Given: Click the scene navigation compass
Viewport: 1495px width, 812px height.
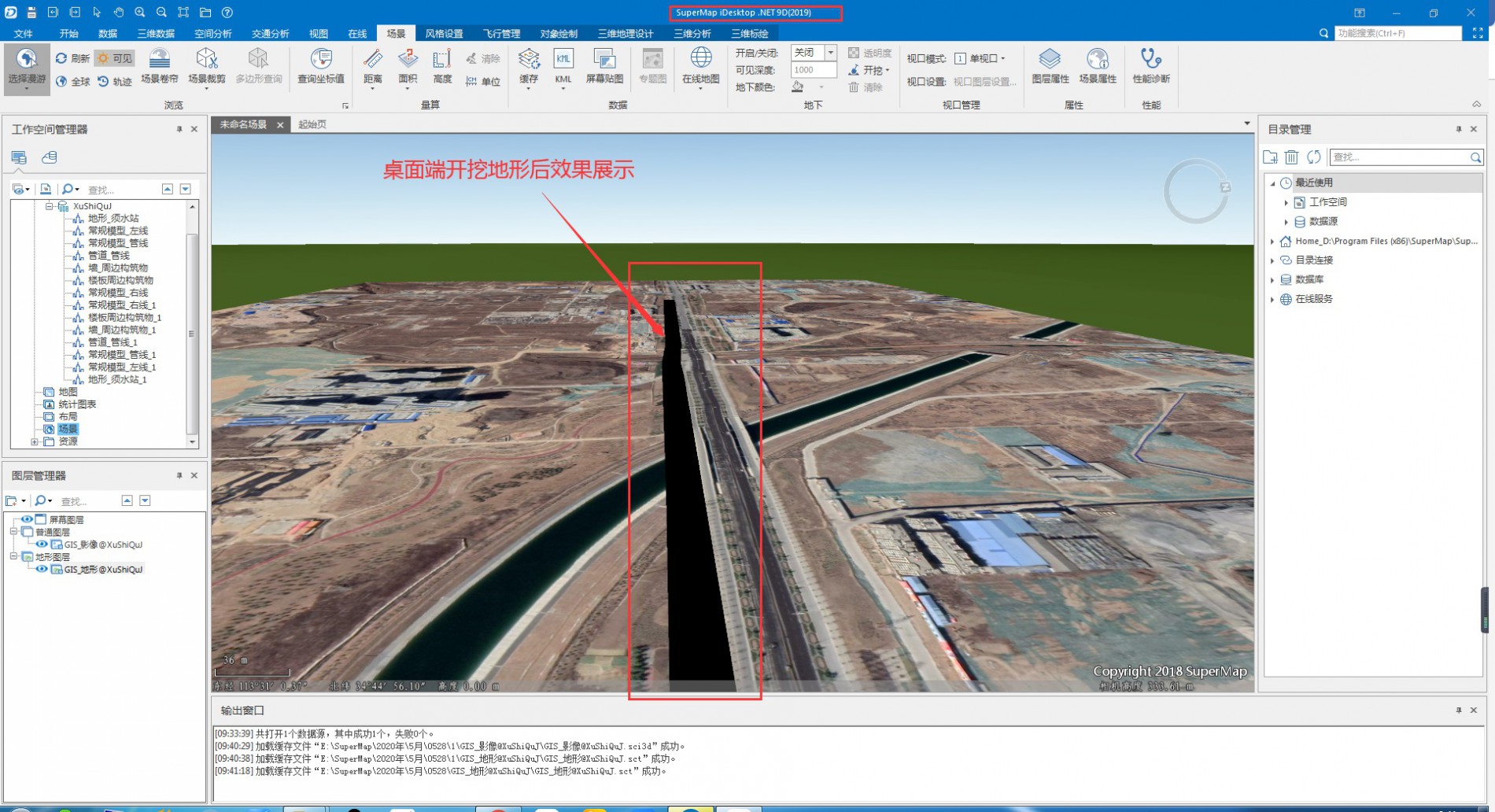Looking at the screenshot, I should tap(1196, 191).
